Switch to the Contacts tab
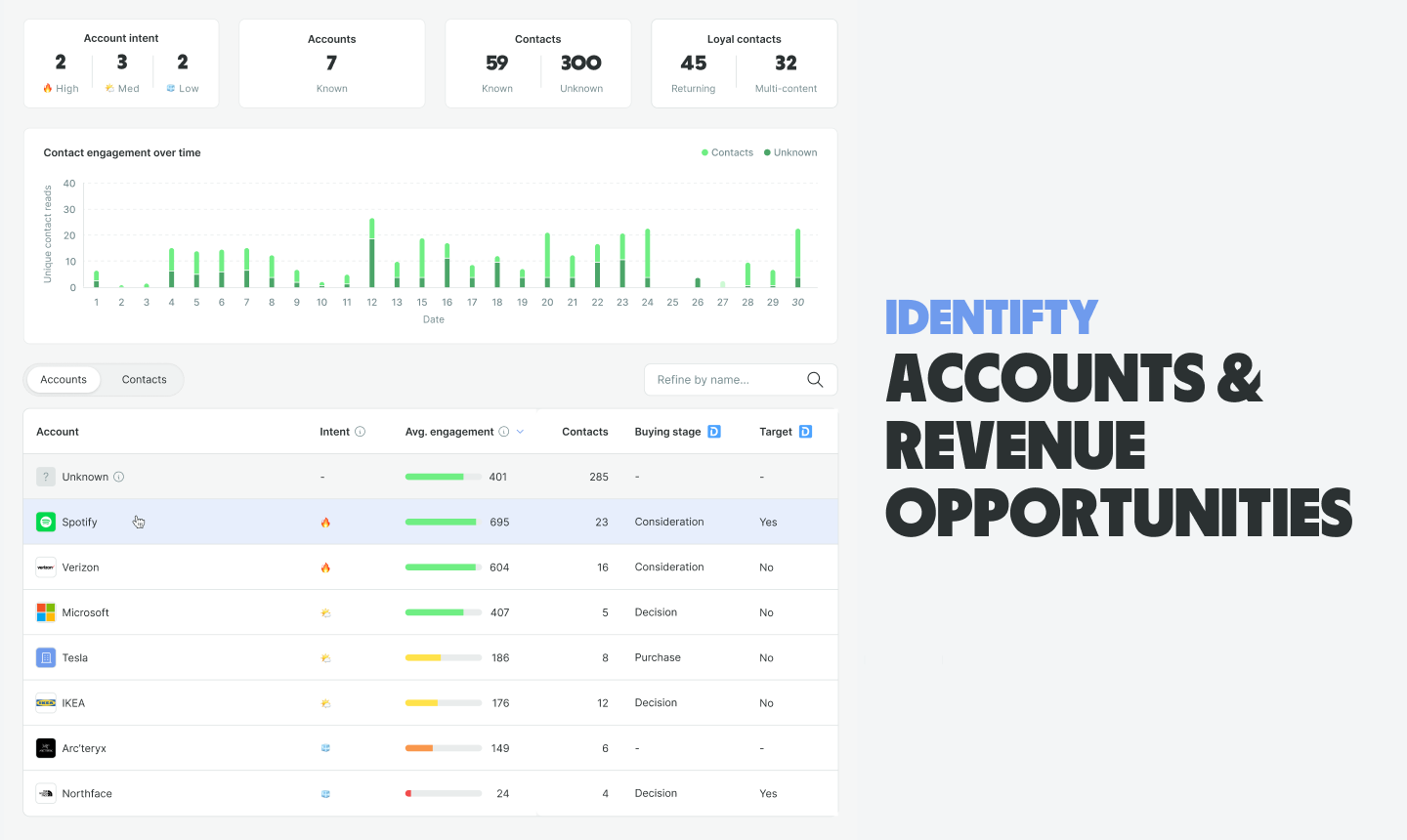1407x840 pixels. click(144, 380)
